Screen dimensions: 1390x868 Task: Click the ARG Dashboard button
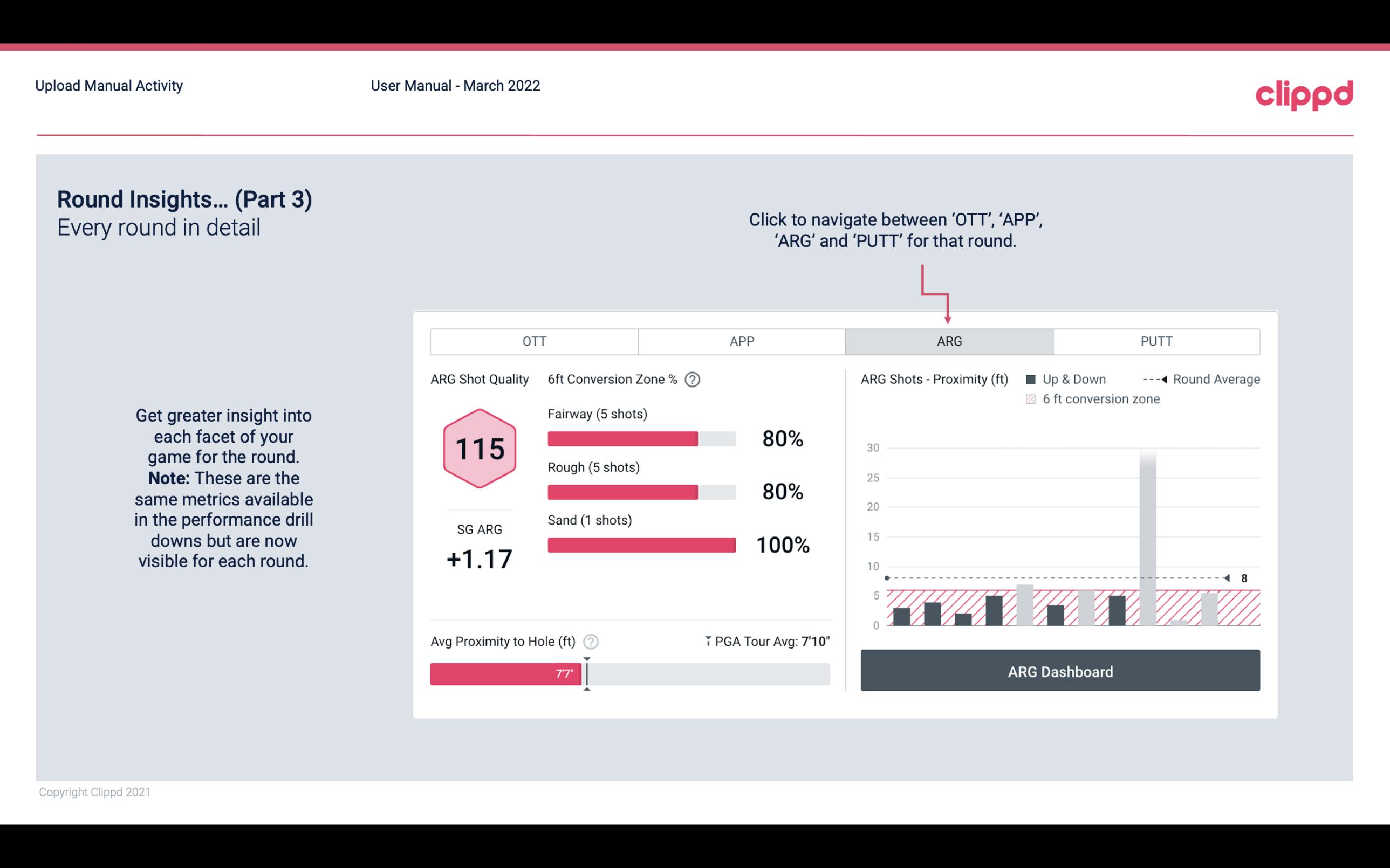pos(1061,671)
